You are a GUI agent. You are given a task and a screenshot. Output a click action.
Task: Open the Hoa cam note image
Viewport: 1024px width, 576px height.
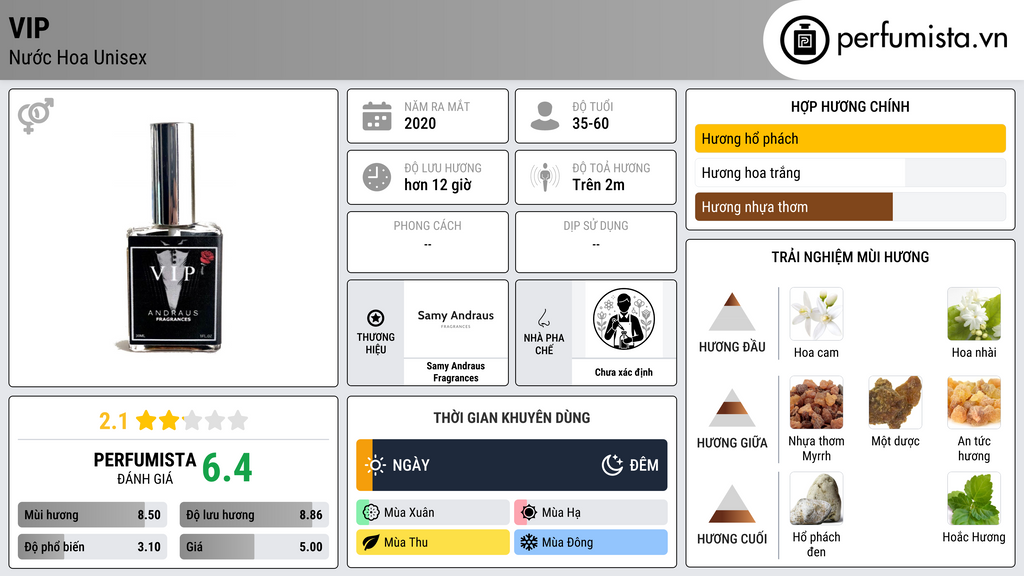point(816,314)
